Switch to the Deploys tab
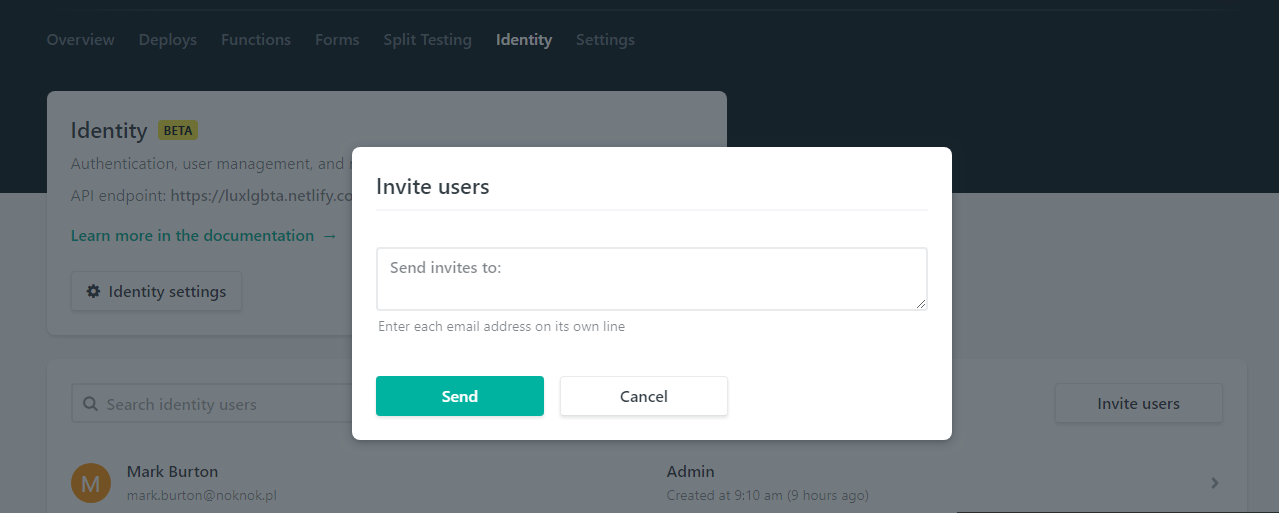 pyautogui.click(x=168, y=40)
